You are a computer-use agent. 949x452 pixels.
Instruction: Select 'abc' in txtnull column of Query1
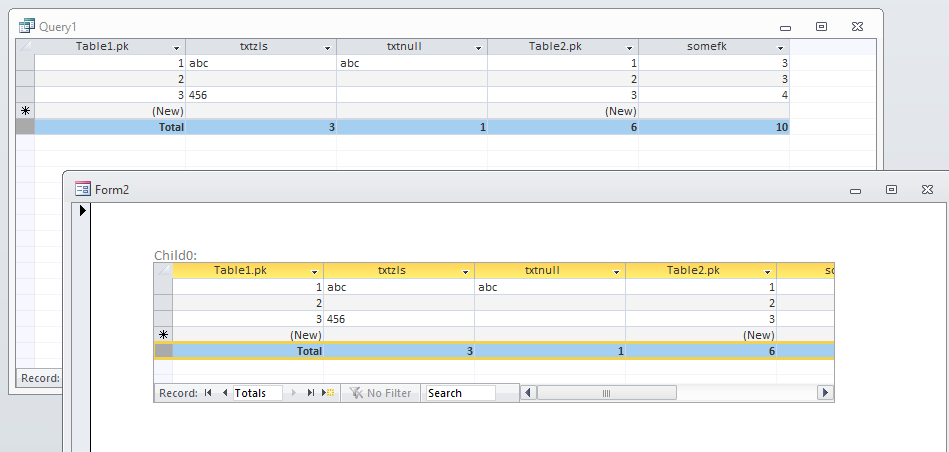pos(412,63)
